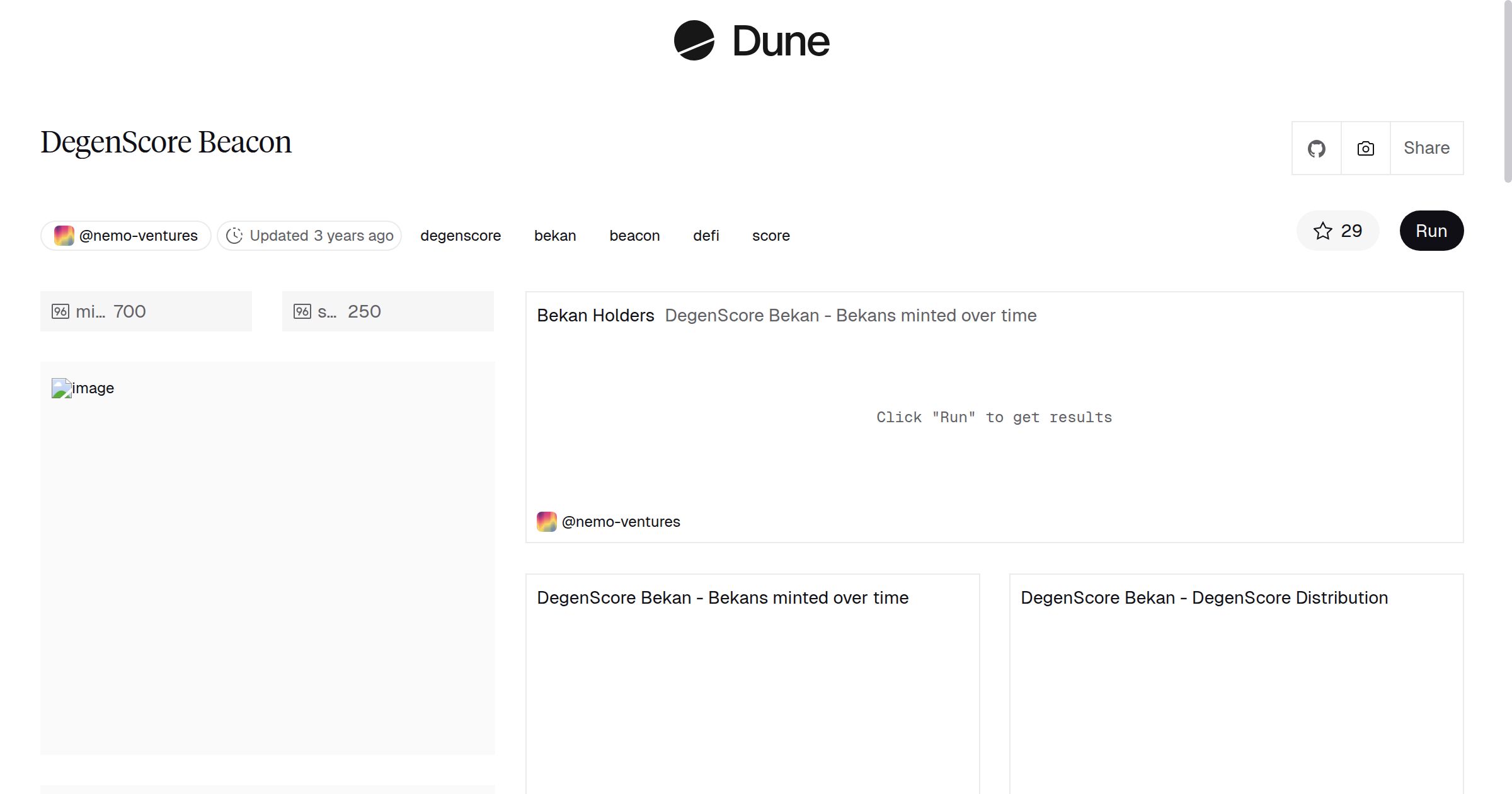Screen dimensions: 1512x794
Task: Open the beacon tag
Action: (x=634, y=235)
